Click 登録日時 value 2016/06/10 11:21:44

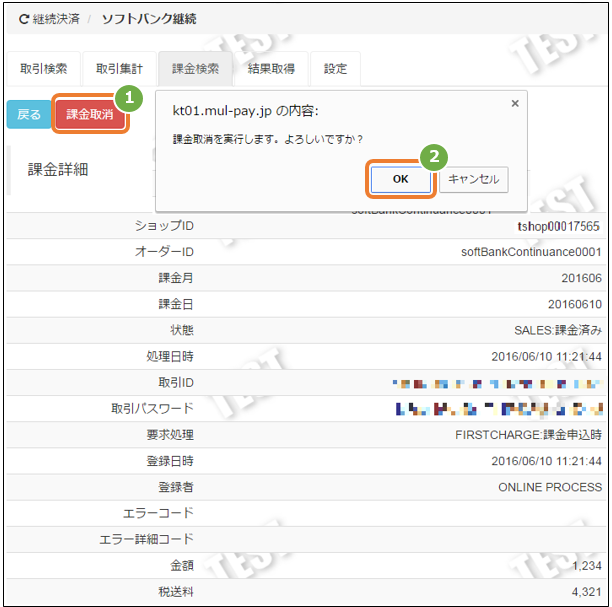click(546, 461)
